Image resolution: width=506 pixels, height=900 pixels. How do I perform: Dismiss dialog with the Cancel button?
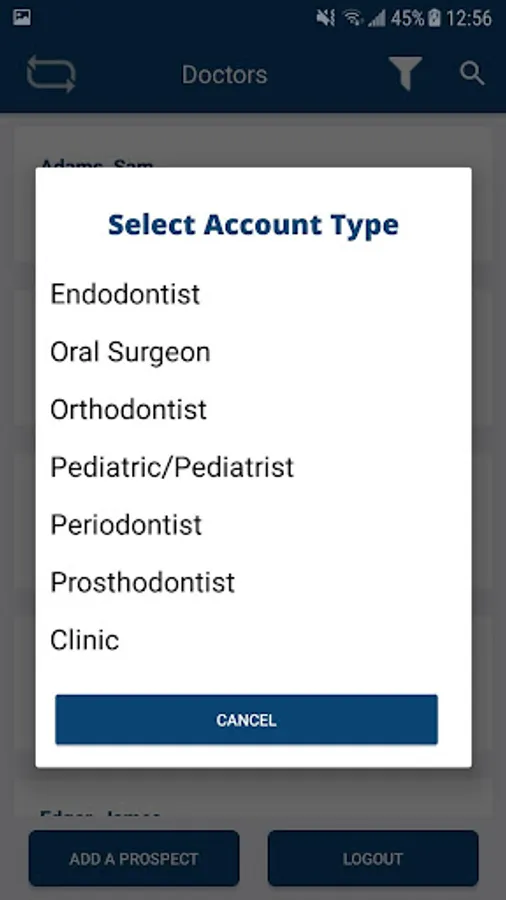click(246, 720)
